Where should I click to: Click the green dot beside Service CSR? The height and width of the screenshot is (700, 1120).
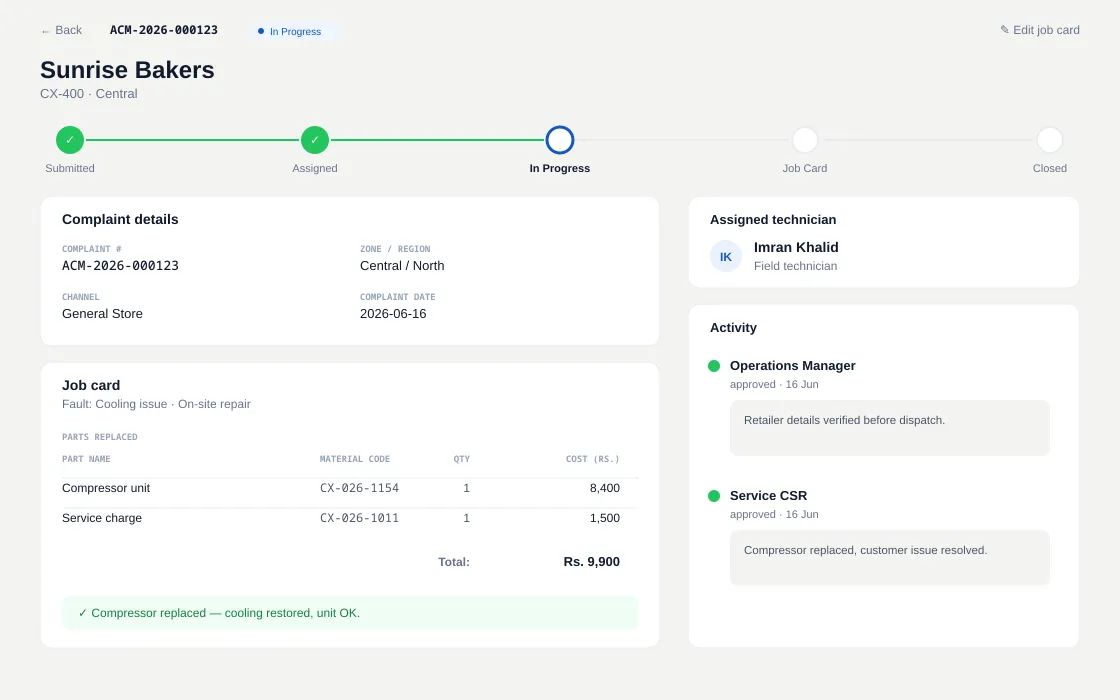point(714,496)
